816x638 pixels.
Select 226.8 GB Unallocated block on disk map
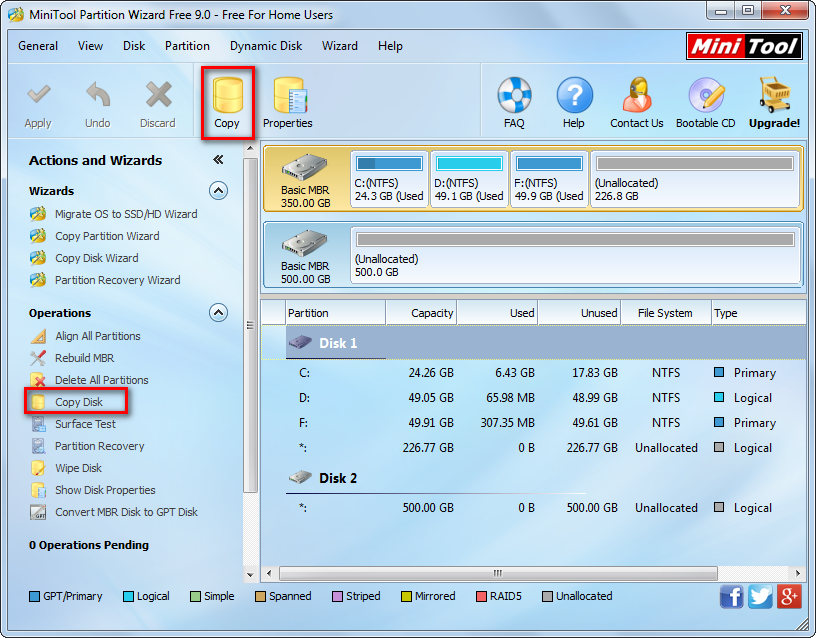[695, 179]
